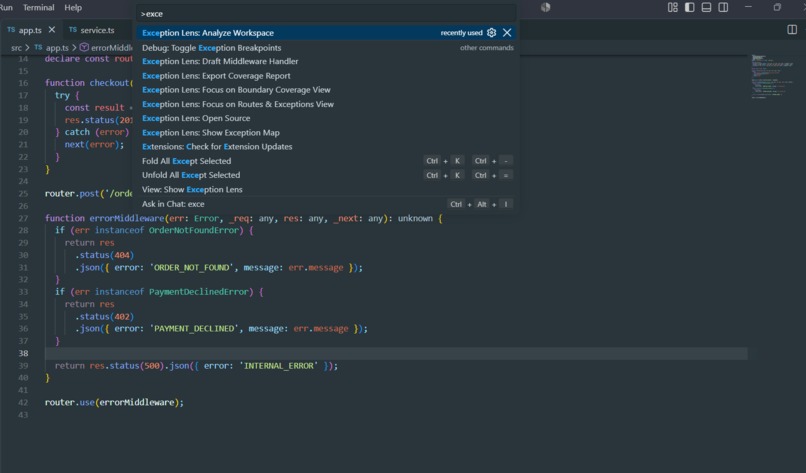Screen dimensions: 806x473
Task: Click PaymentDeclinedError on line 33
Action: (x=199, y=292)
